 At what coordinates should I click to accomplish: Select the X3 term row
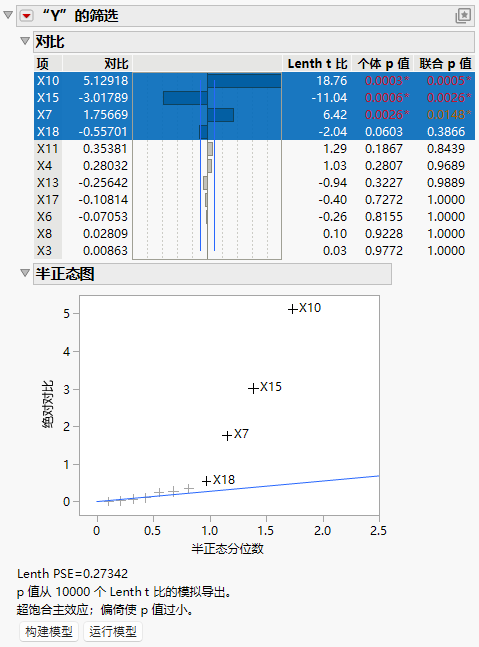click(x=254, y=250)
